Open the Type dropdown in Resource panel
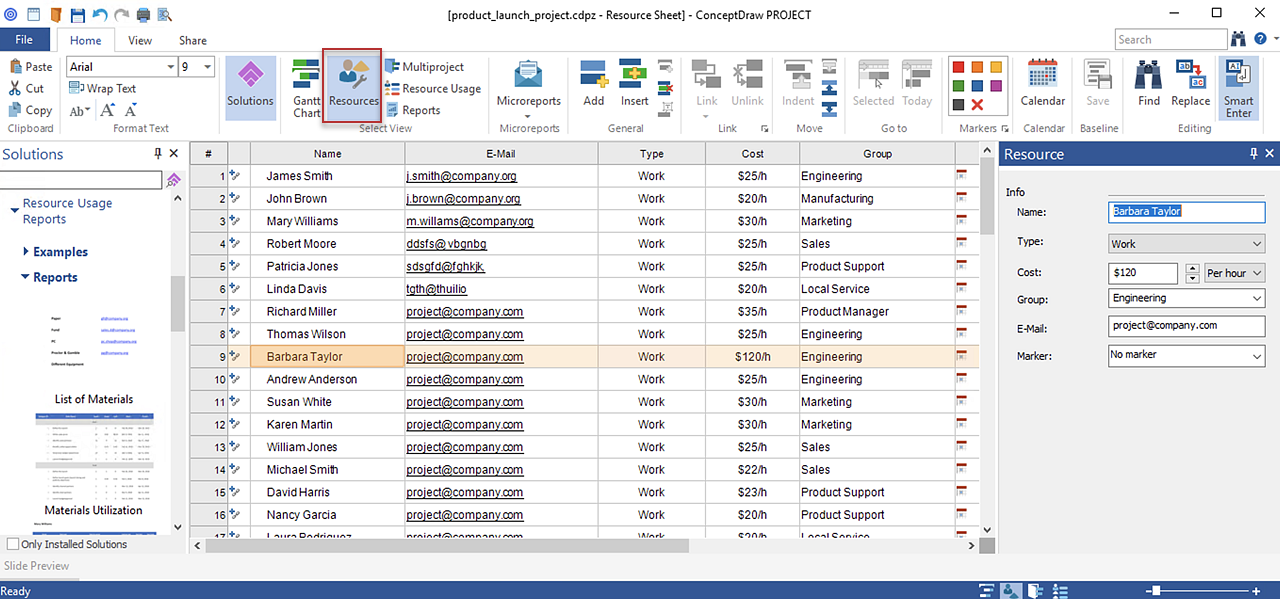Viewport: 1280px width, 599px height. point(1186,244)
